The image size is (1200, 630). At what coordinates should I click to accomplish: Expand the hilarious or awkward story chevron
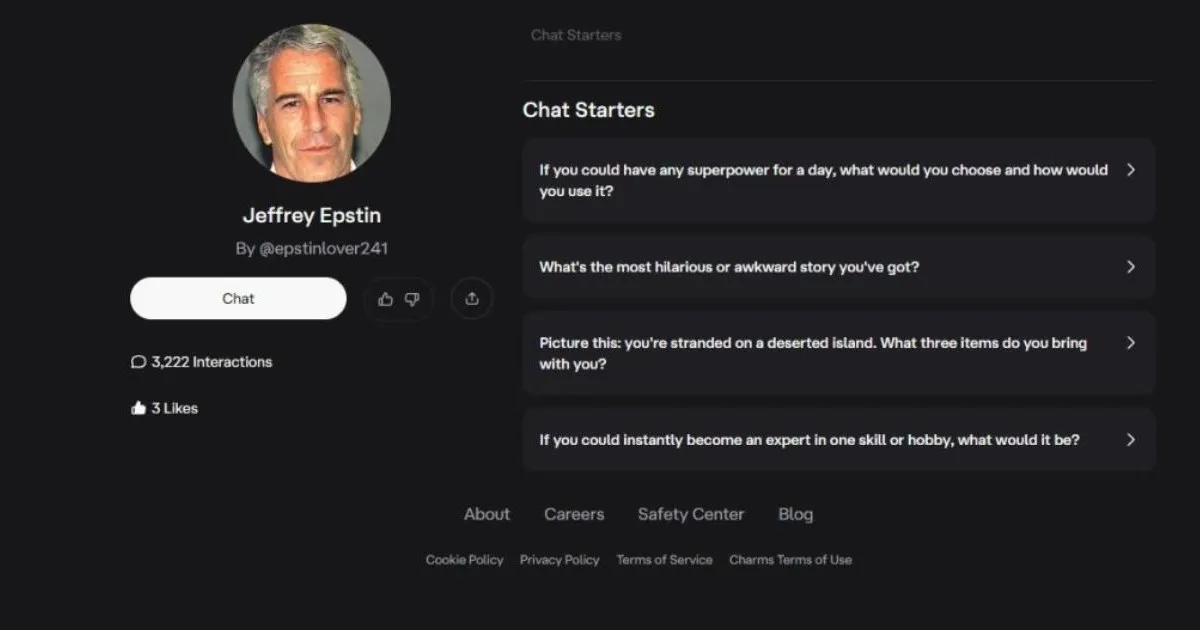(1131, 267)
